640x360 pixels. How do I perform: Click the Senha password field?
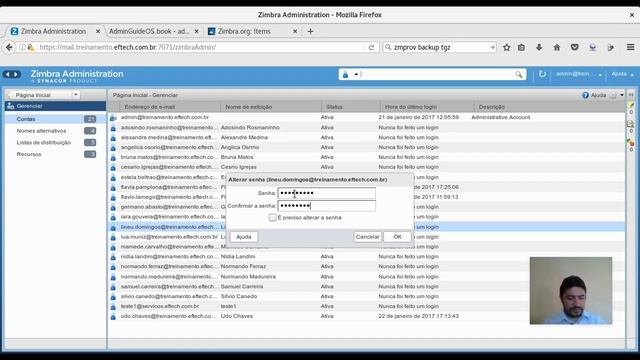327,193
